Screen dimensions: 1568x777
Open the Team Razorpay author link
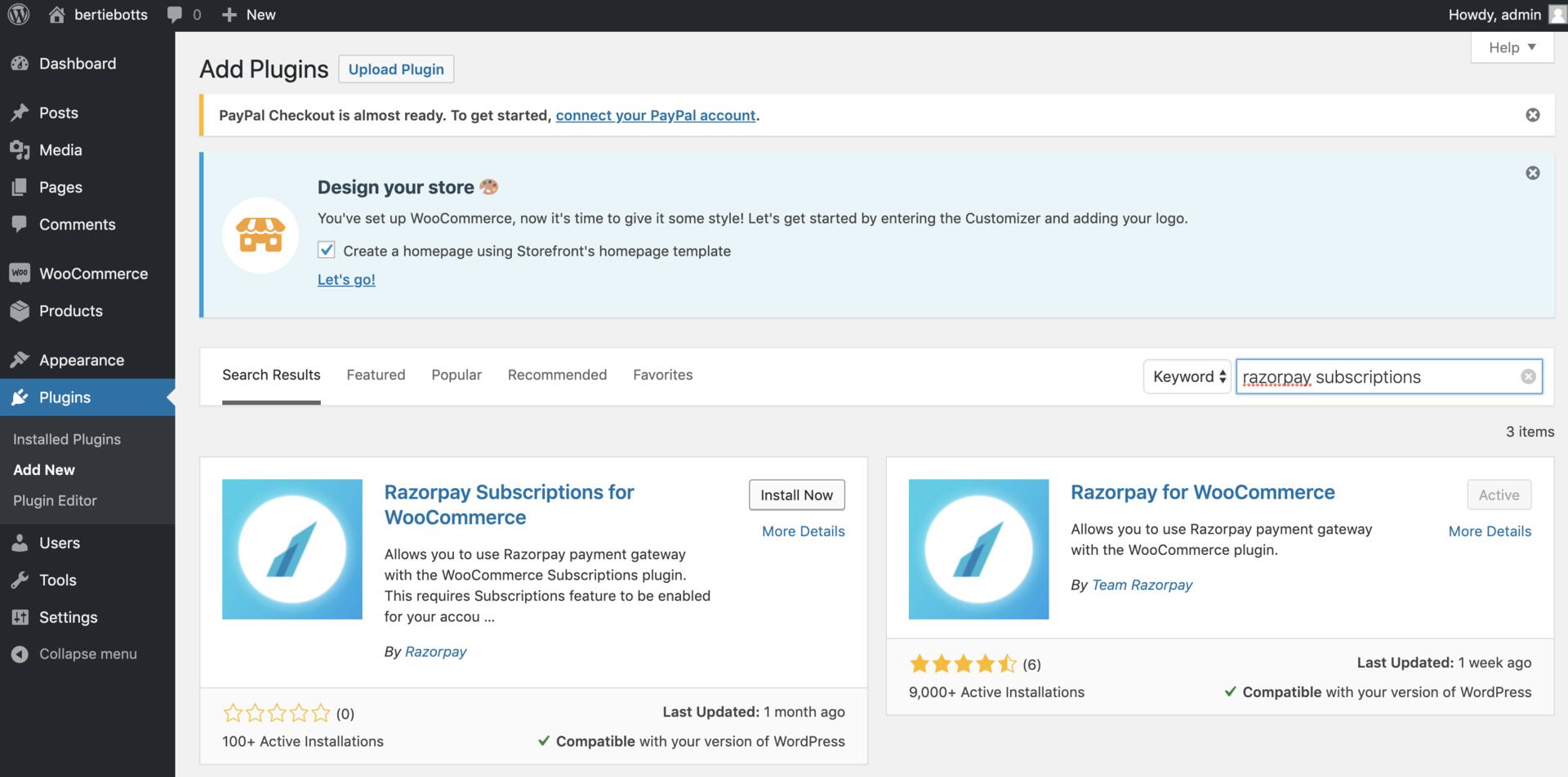pyautogui.click(x=1142, y=584)
